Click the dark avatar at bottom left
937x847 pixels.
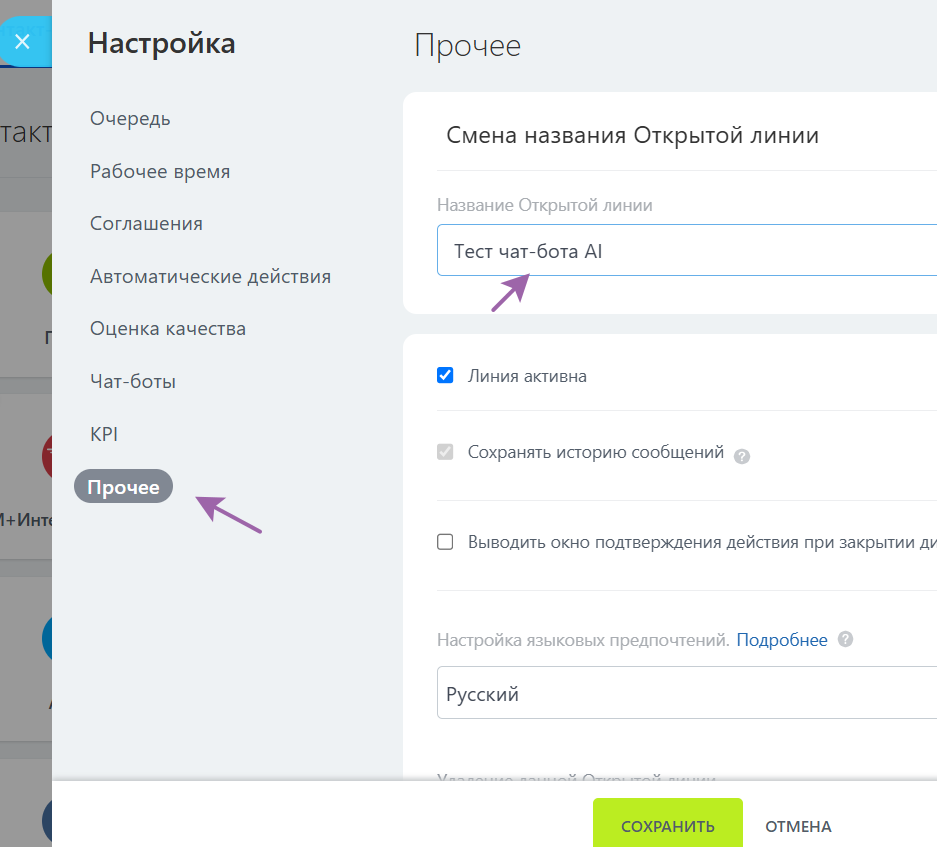coord(48,820)
